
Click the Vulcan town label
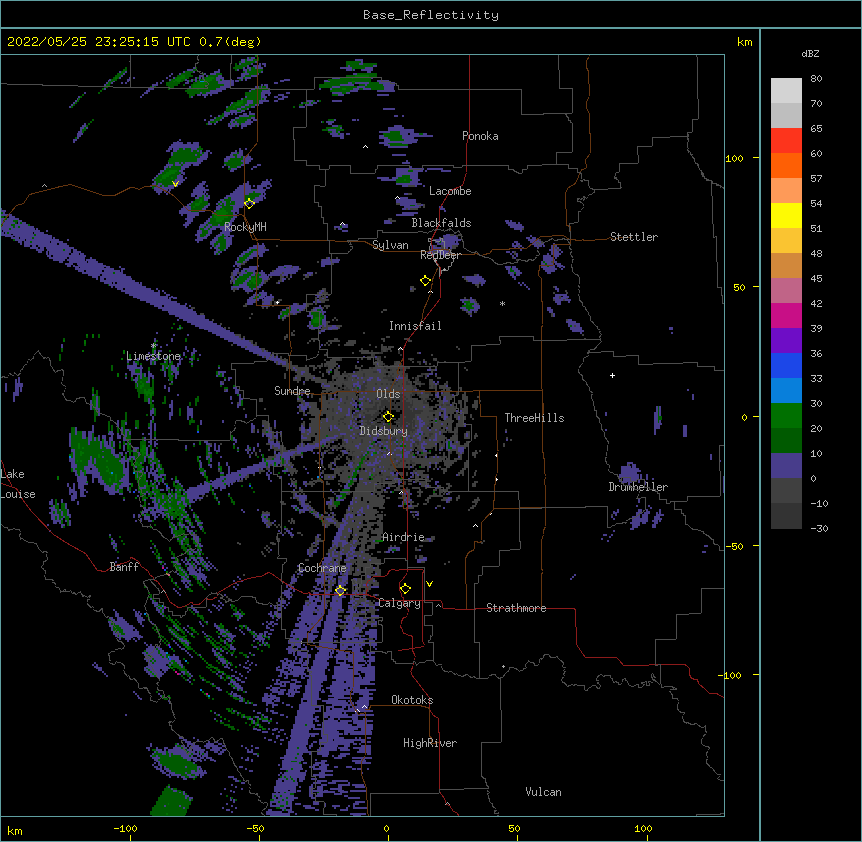pos(543,792)
